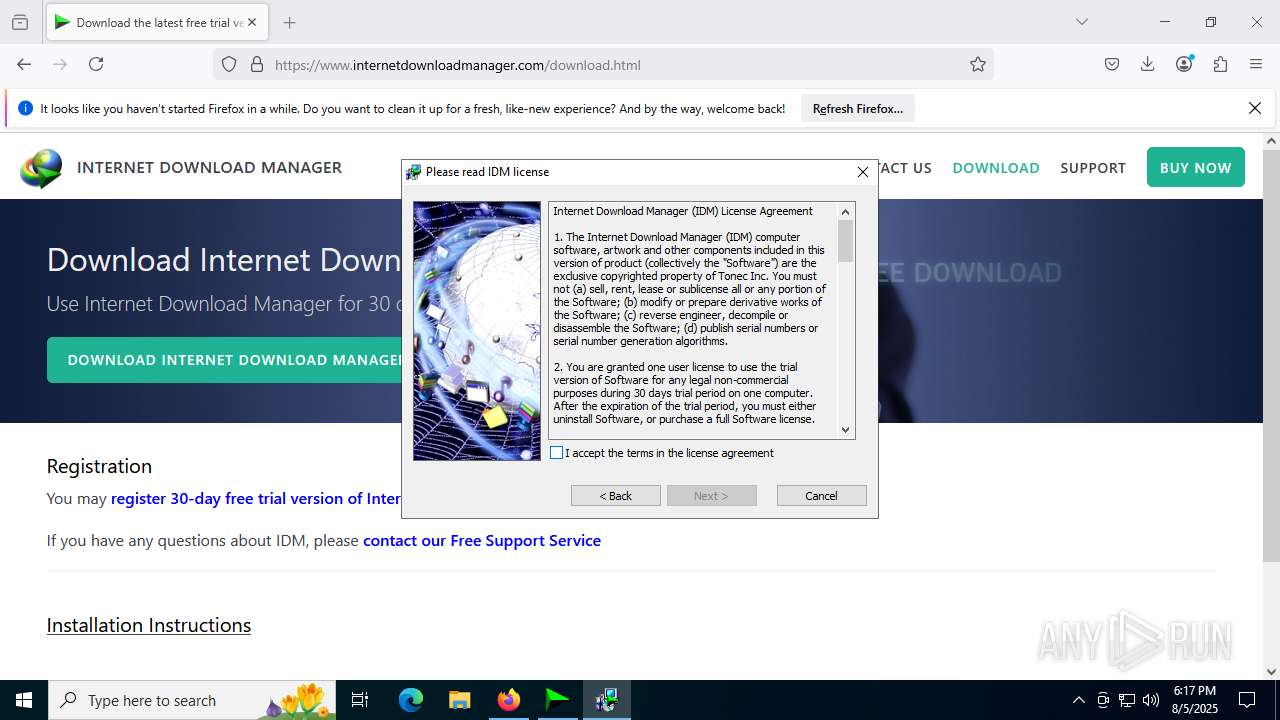The image size is (1280, 720).
Task: Open Firefox account icon
Action: click(x=1184, y=64)
